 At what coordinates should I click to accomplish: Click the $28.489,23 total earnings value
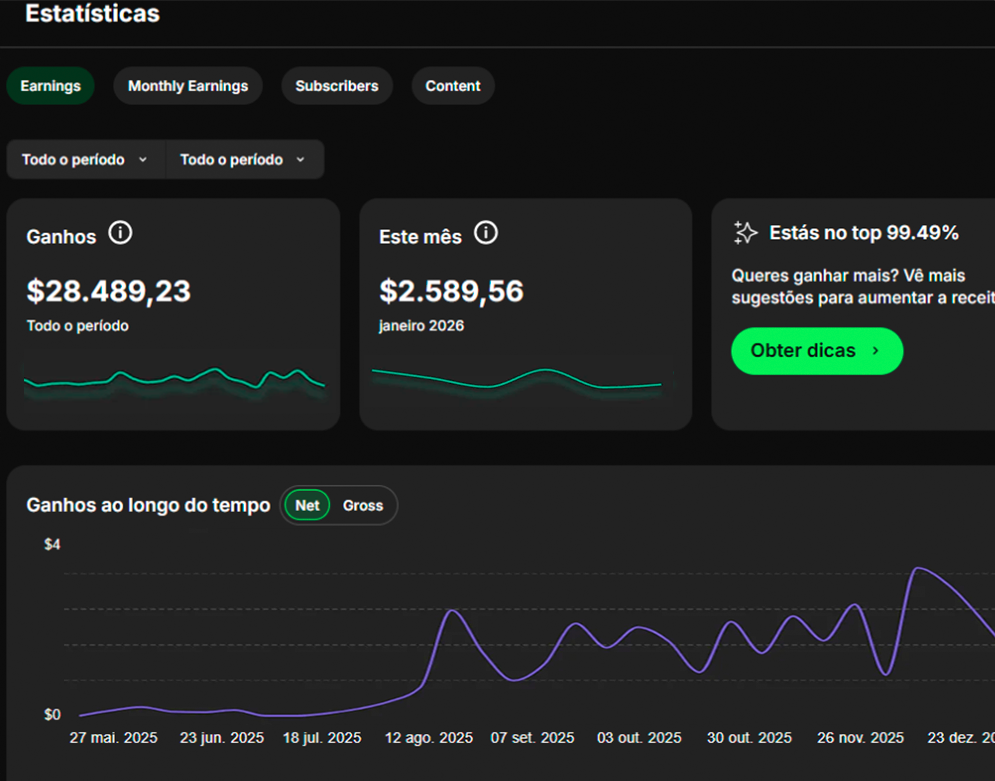108,291
